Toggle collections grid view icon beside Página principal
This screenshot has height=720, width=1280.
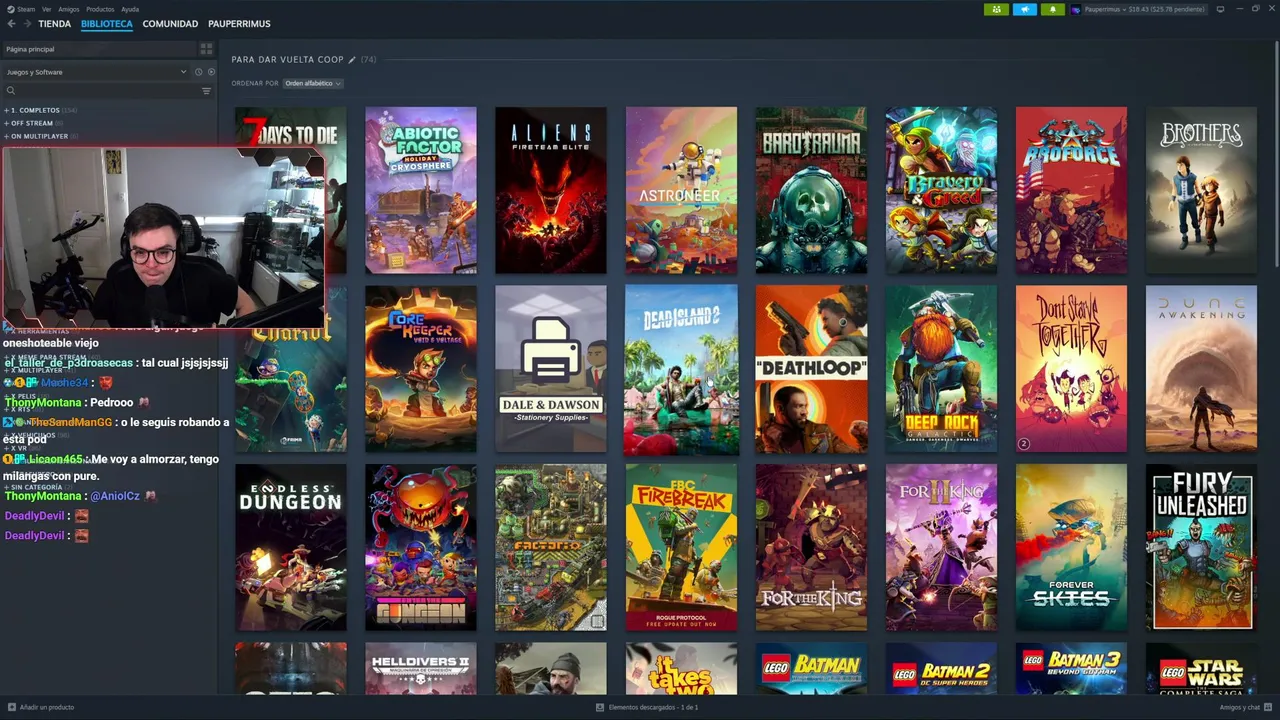coord(206,49)
